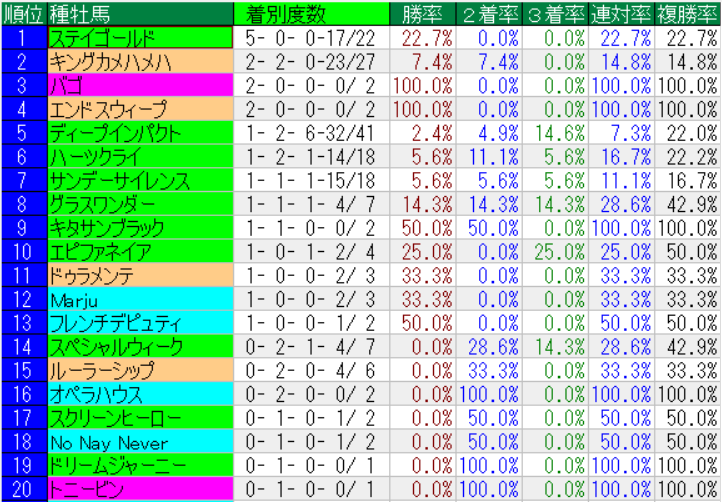Click rank number 14 cell

24,347
